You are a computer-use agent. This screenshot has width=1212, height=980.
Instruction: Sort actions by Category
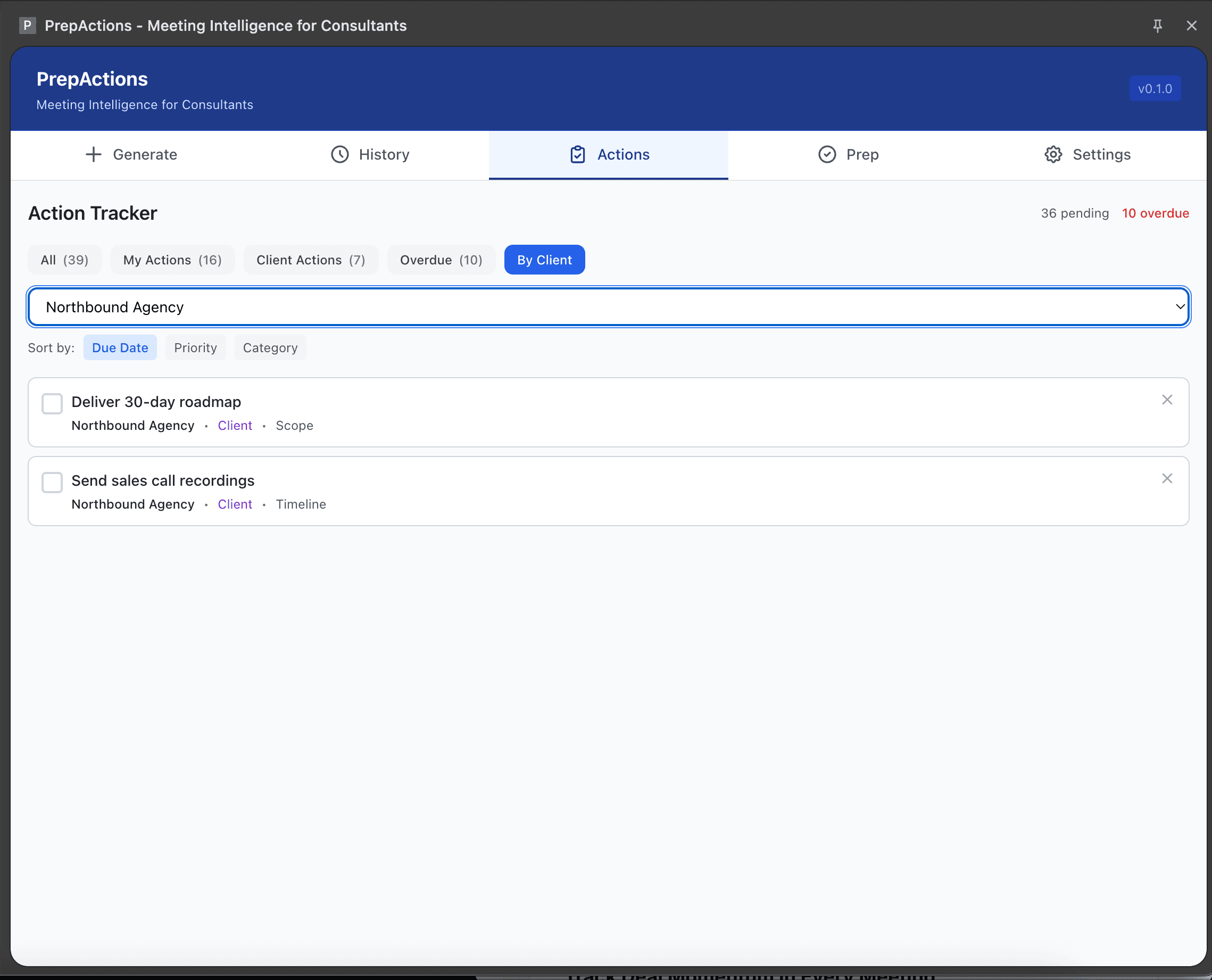click(x=270, y=347)
